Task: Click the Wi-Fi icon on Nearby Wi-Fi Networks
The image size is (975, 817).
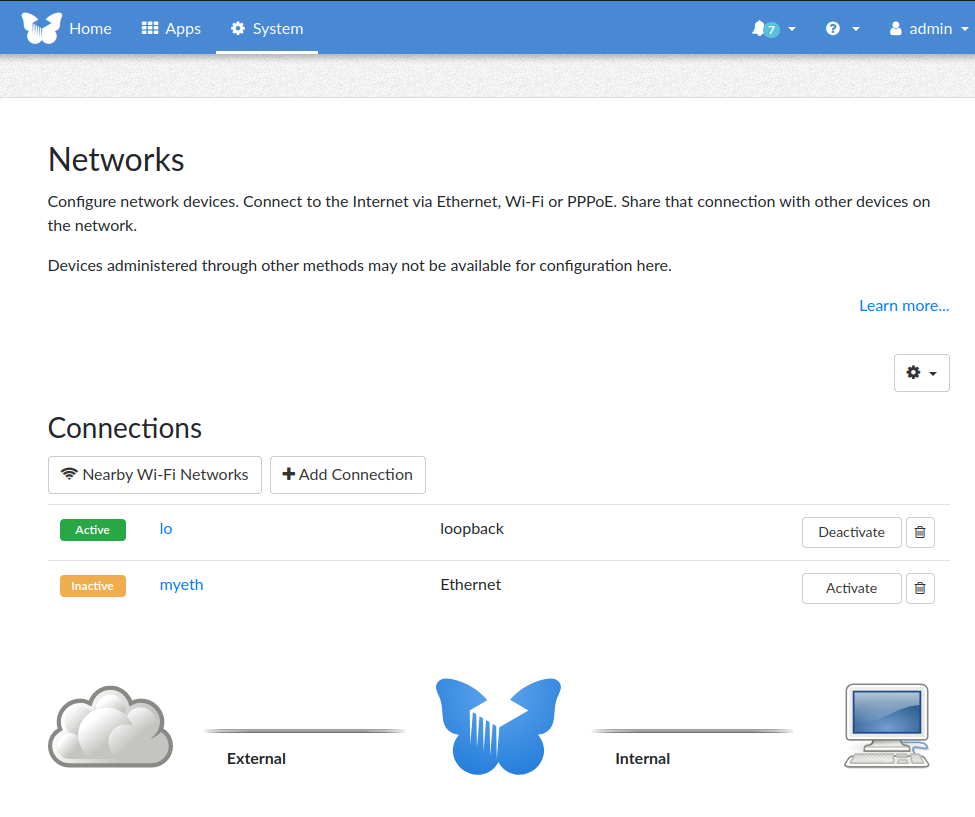Action: tap(68, 474)
